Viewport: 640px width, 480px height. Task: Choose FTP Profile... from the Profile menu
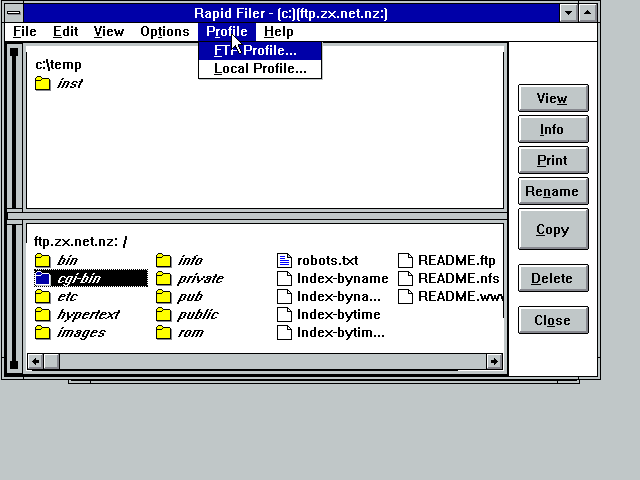[260, 51]
